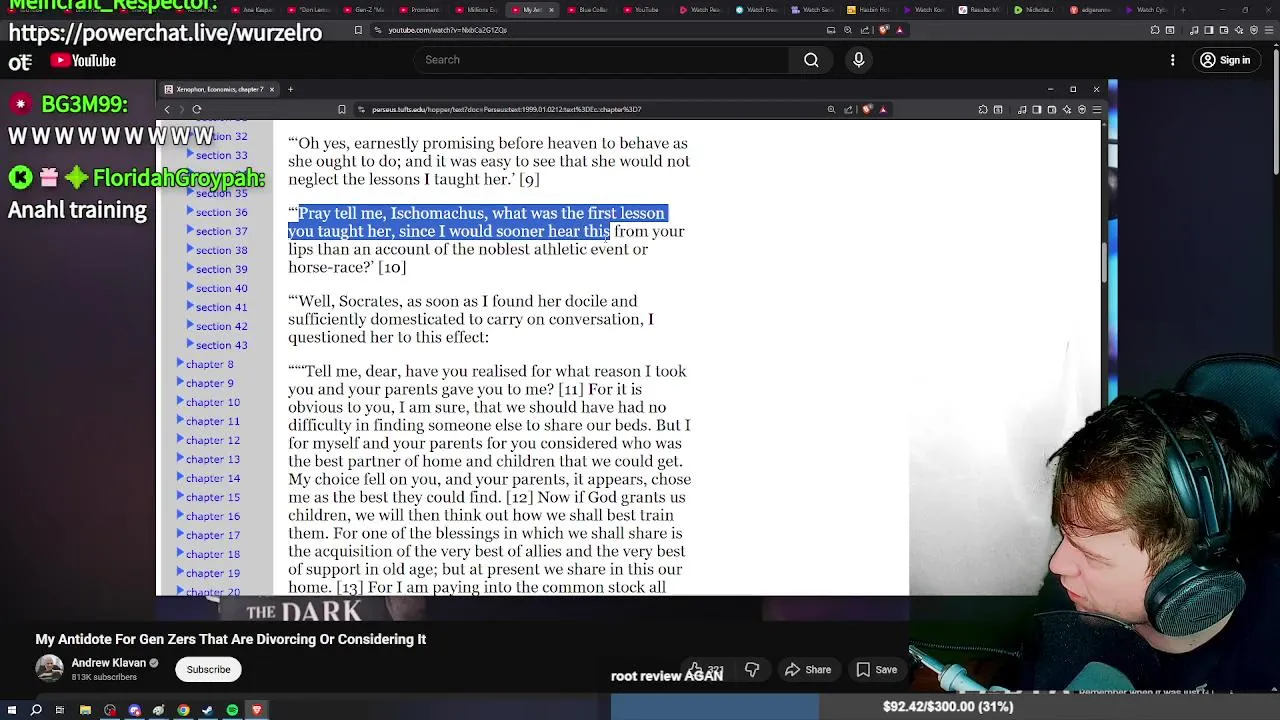Viewport: 1280px width, 720px height.
Task: Open Brave Rewards in the Perseus window
Action: tap(882, 109)
